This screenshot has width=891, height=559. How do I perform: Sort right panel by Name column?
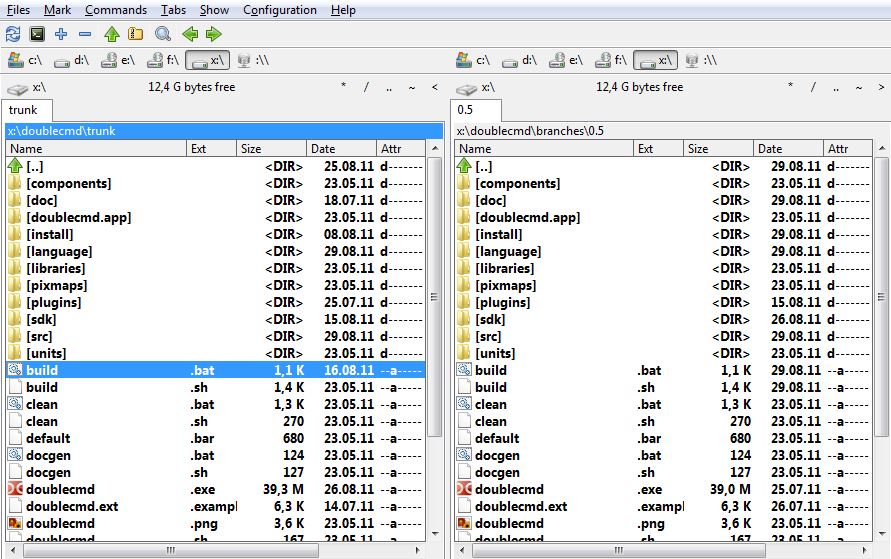544,149
